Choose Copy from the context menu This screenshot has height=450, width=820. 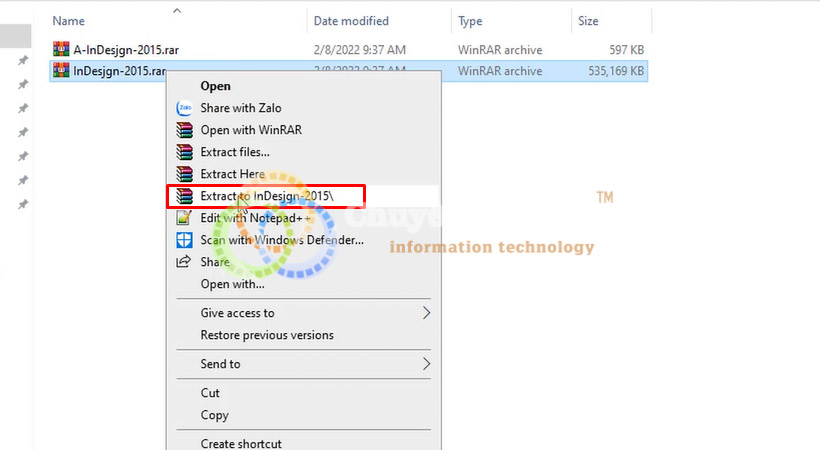coord(214,415)
